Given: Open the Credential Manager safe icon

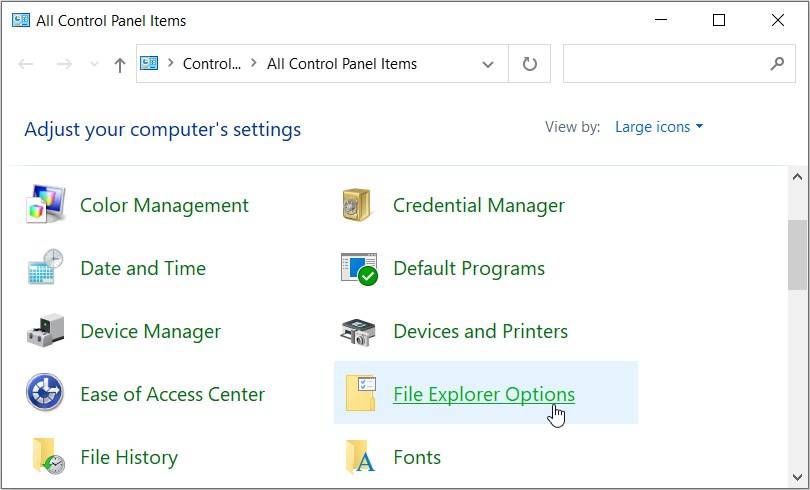Looking at the screenshot, I should pos(358,205).
